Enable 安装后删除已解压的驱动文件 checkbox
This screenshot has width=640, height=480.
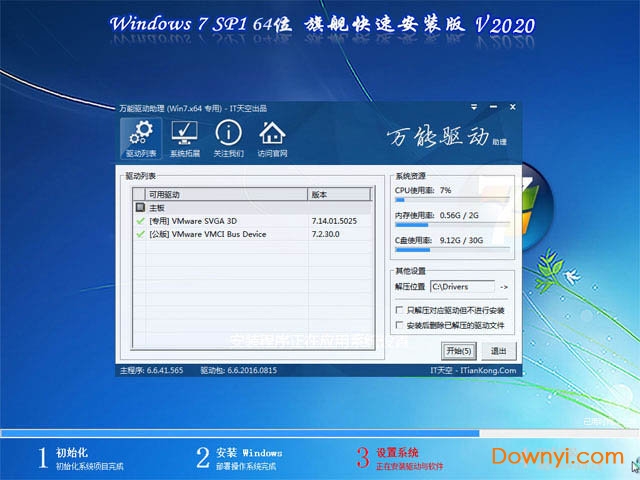(400, 326)
